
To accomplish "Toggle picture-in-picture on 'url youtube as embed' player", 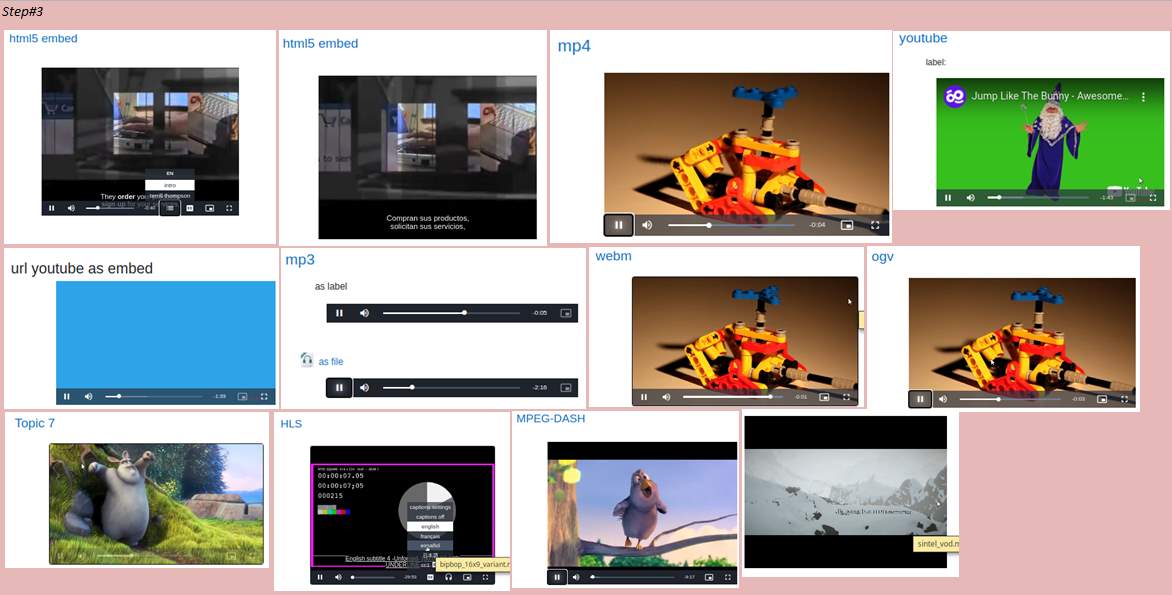I will click(242, 396).
